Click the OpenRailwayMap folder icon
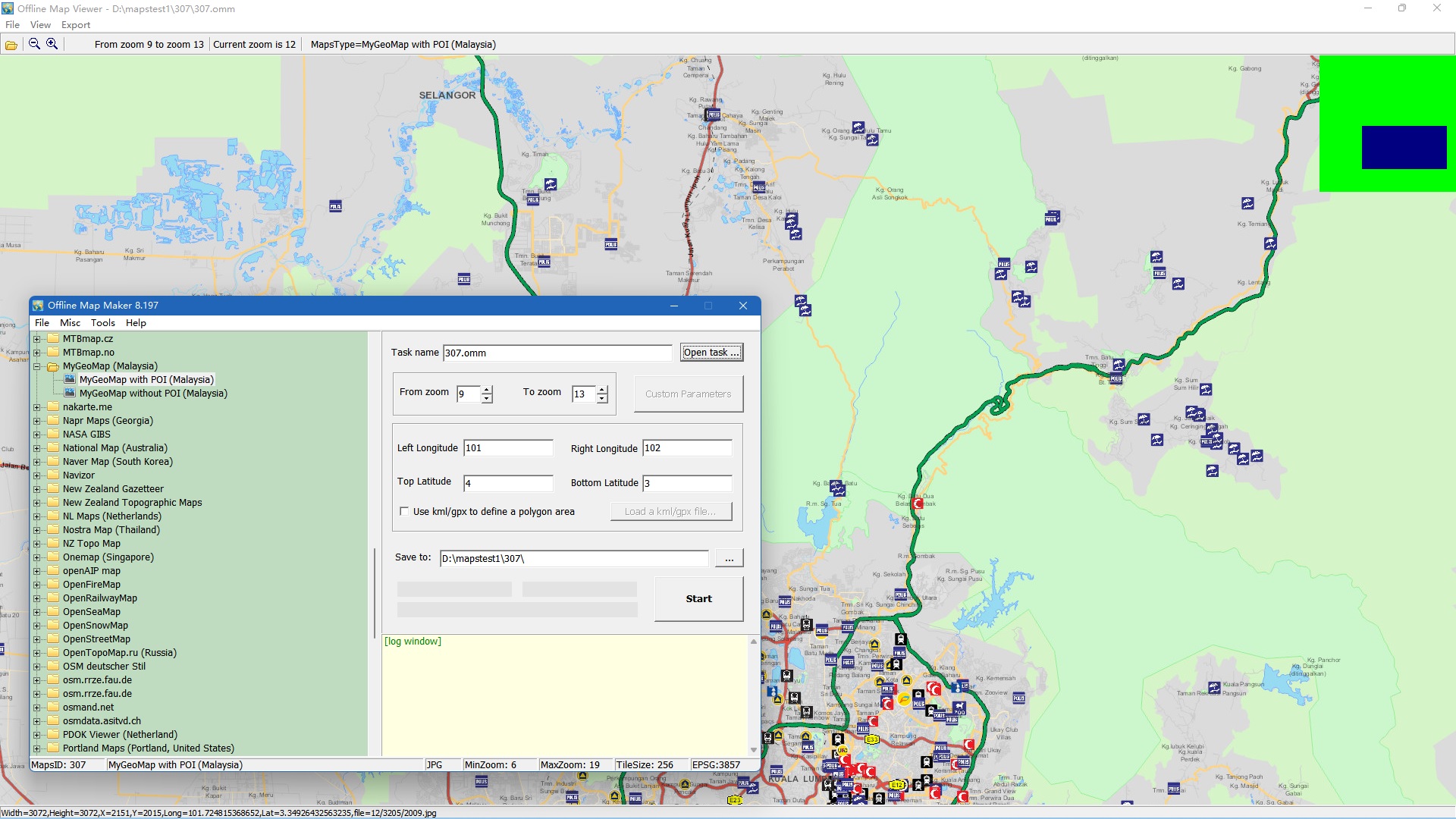The width and height of the screenshot is (1456, 819). pyautogui.click(x=53, y=598)
